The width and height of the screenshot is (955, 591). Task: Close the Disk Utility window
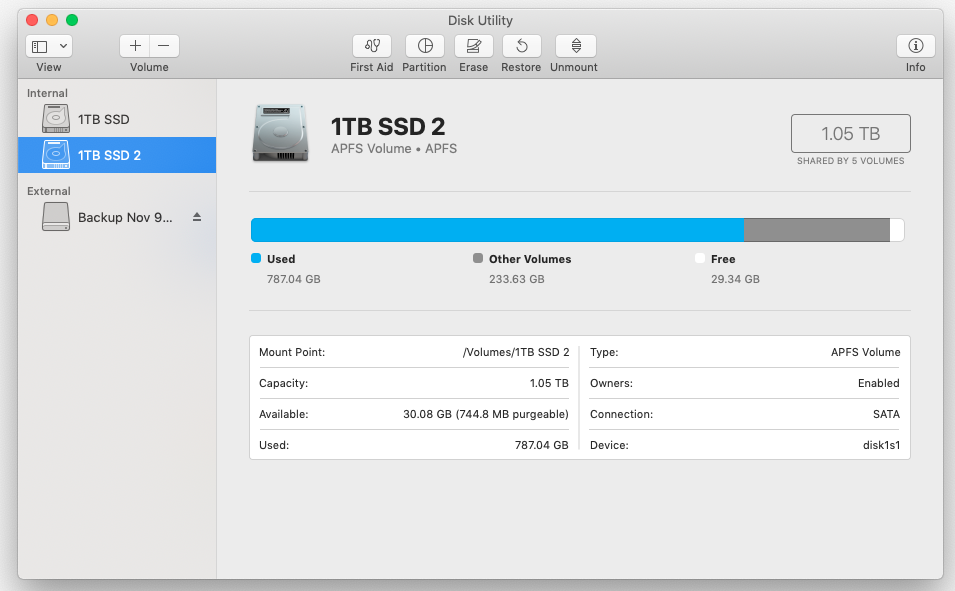pyautogui.click(x=32, y=20)
